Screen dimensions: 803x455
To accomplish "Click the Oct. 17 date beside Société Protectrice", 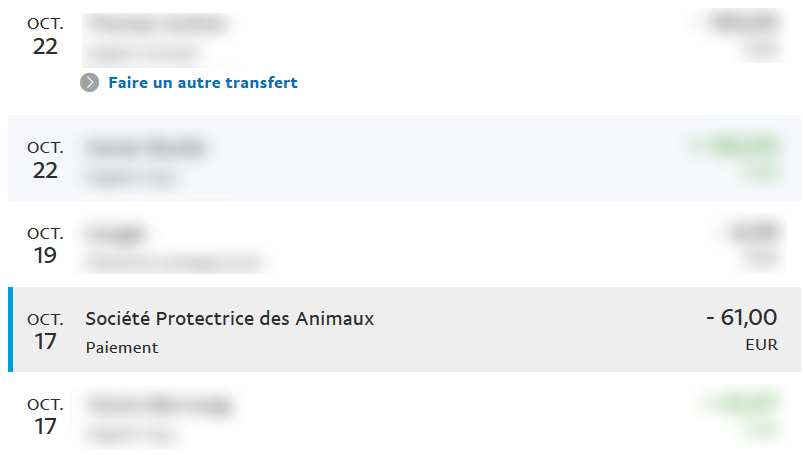I will pyautogui.click(x=45, y=331).
